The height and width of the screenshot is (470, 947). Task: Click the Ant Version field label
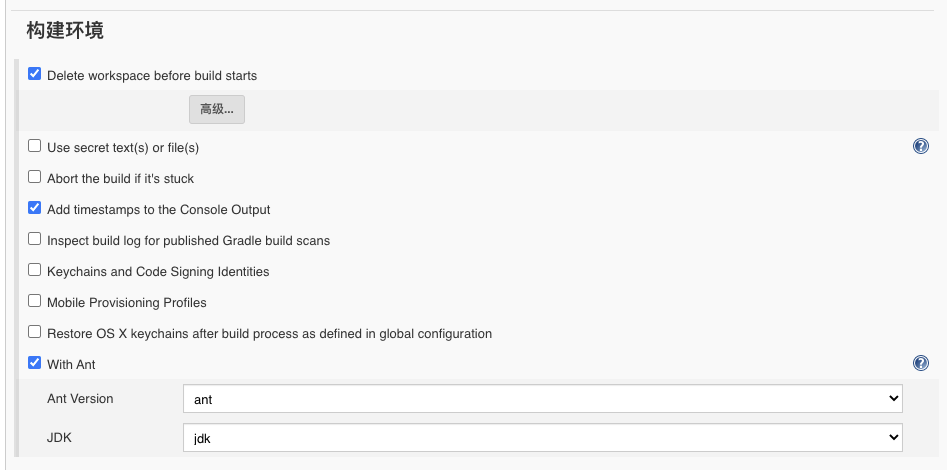tap(80, 399)
